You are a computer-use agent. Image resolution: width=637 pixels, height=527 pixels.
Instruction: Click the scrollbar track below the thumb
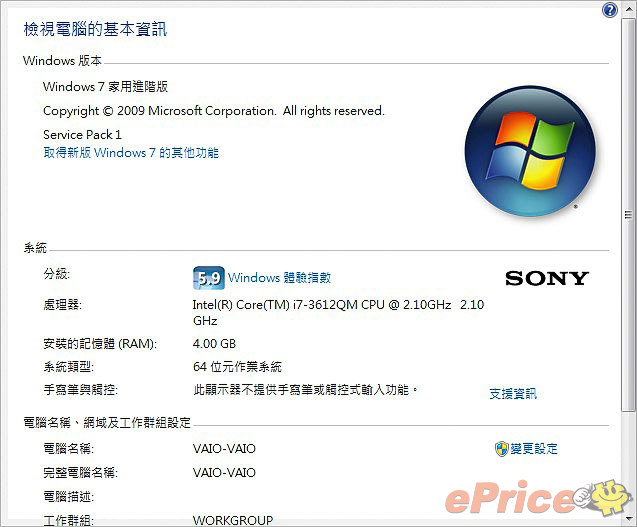(628, 462)
